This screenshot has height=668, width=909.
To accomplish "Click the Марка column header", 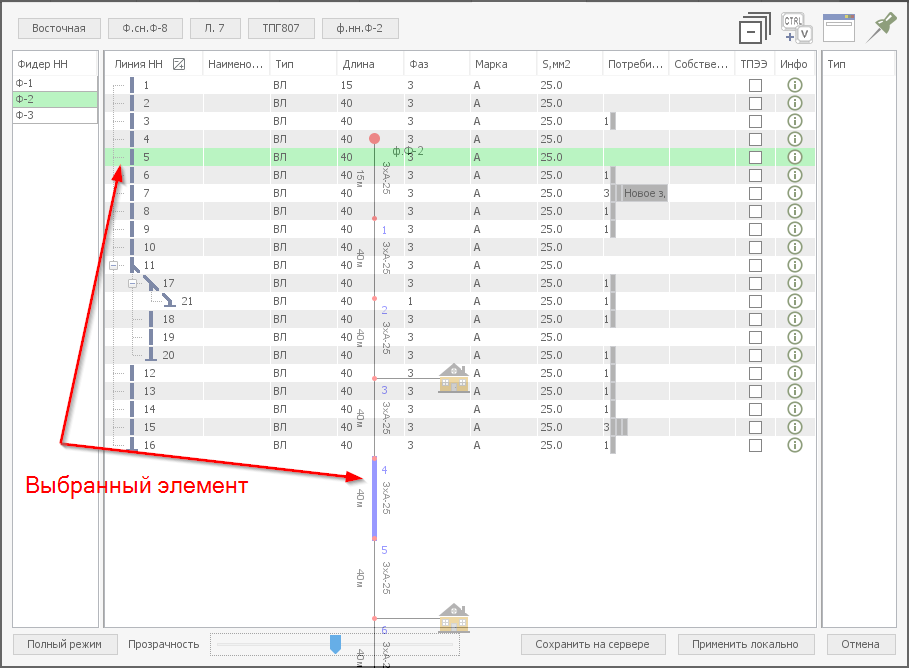I will tap(503, 64).
